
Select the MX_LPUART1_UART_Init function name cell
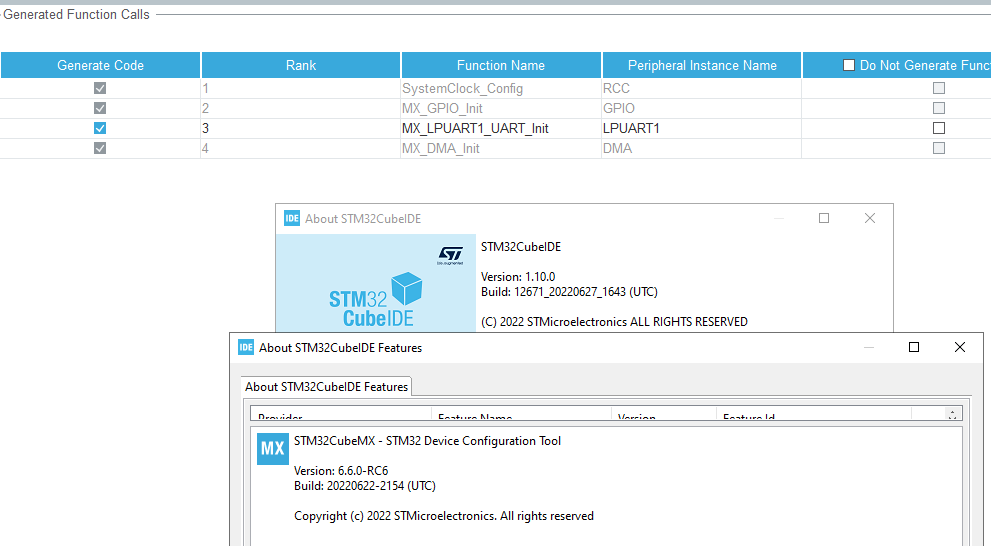[x=501, y=128]
